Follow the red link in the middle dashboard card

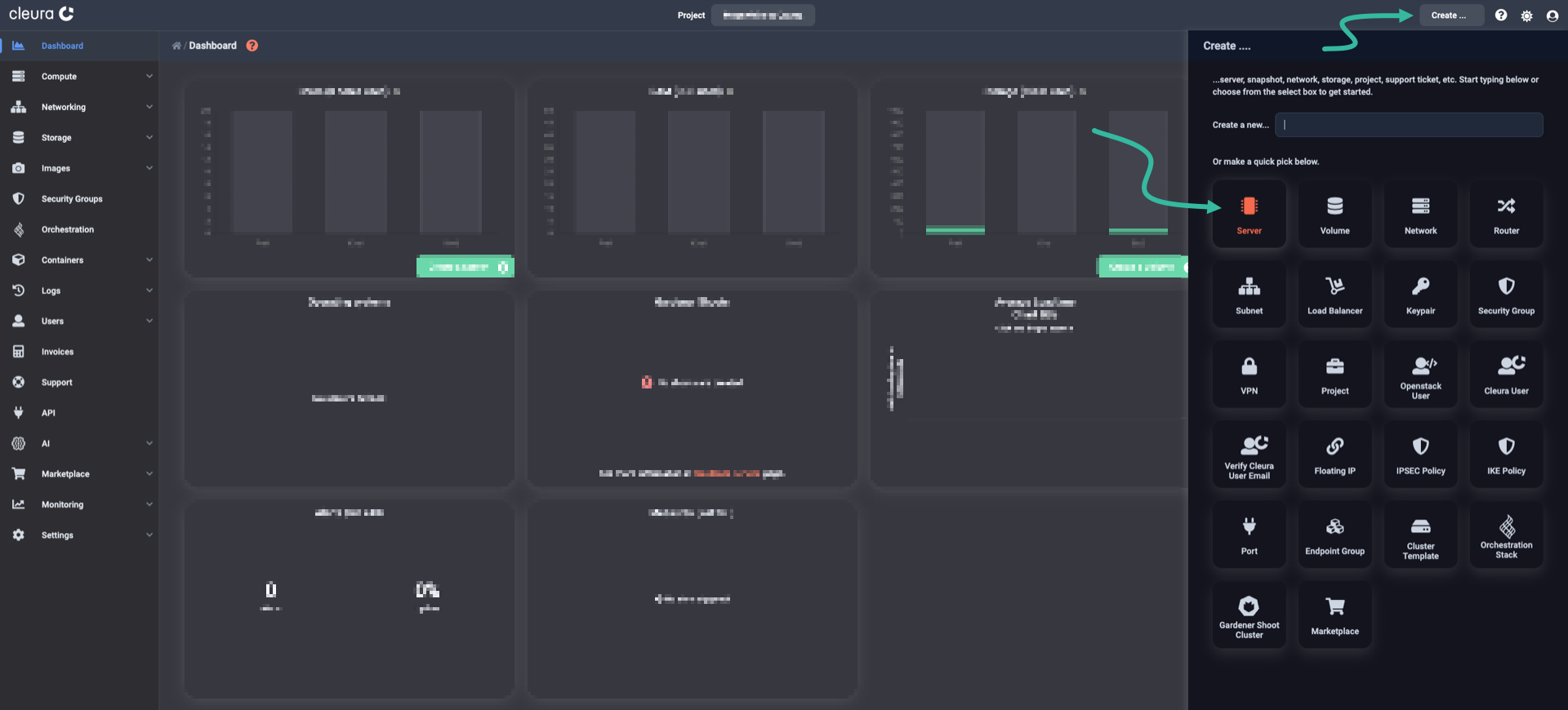tap(726, 473)
